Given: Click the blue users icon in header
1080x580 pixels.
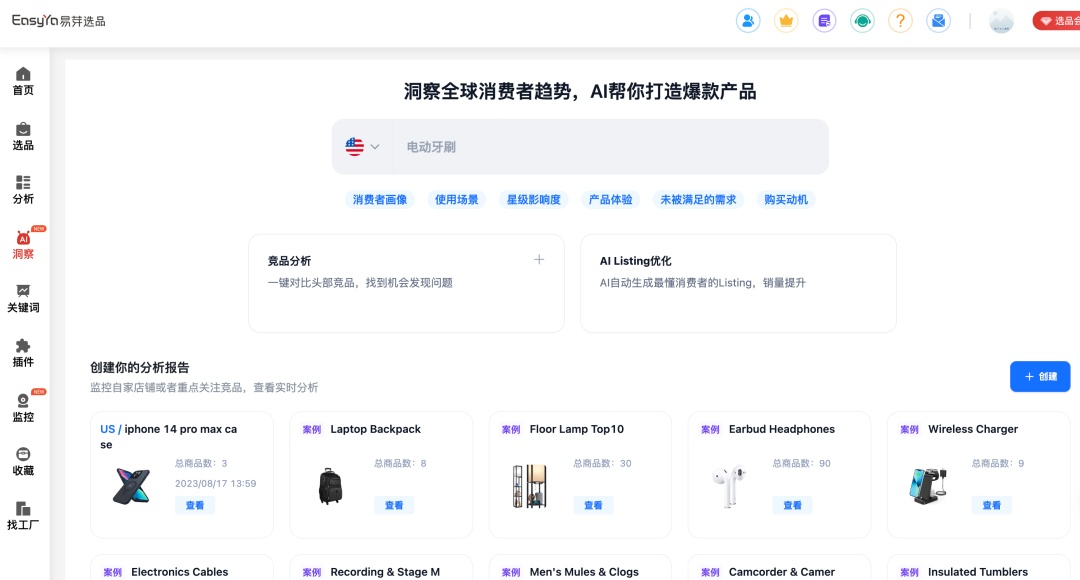Looking at the screenshot, I should 748,20.
